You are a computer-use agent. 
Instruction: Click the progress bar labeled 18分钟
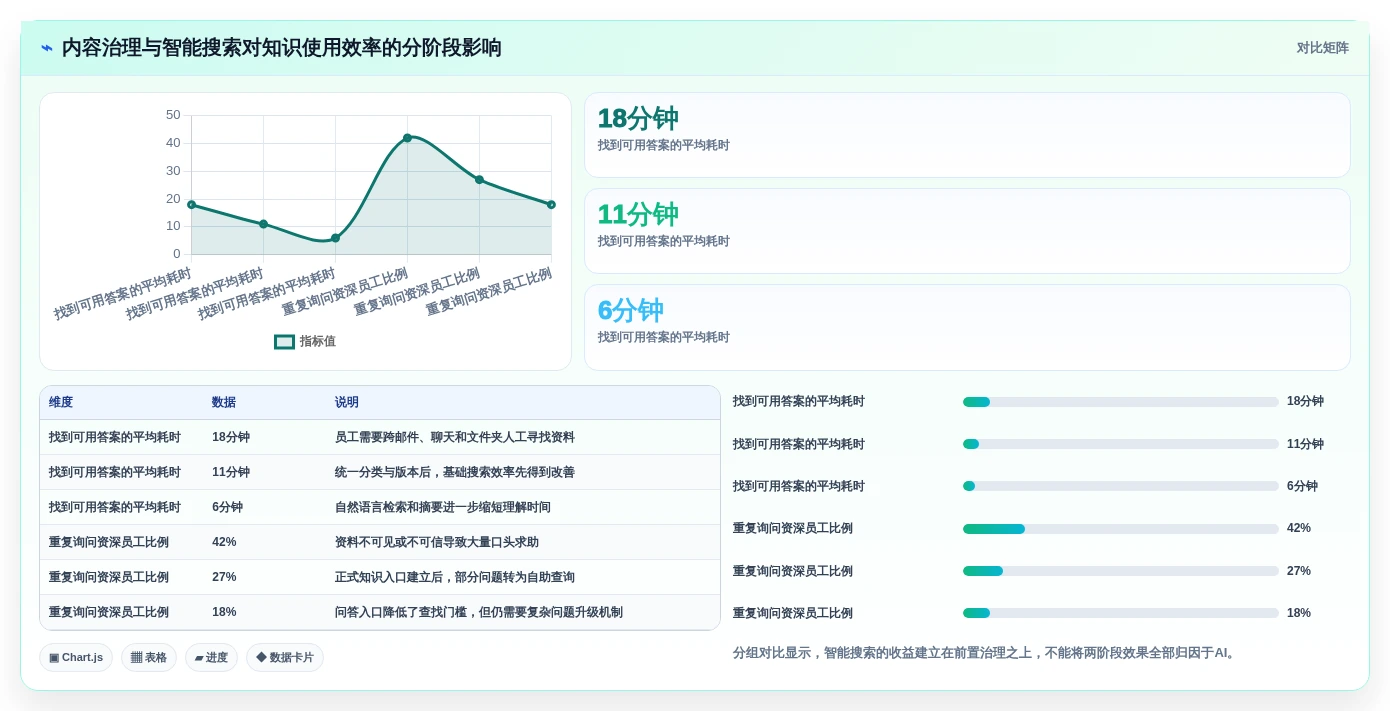tap(1120, 402)
